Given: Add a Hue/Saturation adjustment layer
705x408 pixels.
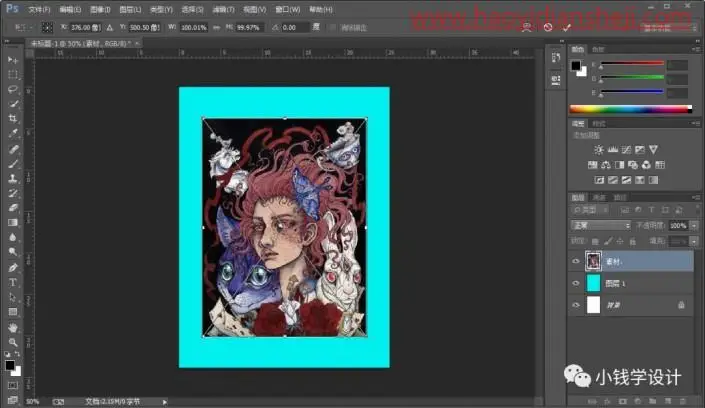Looking at the screenshot, I should tap(593, 165).
